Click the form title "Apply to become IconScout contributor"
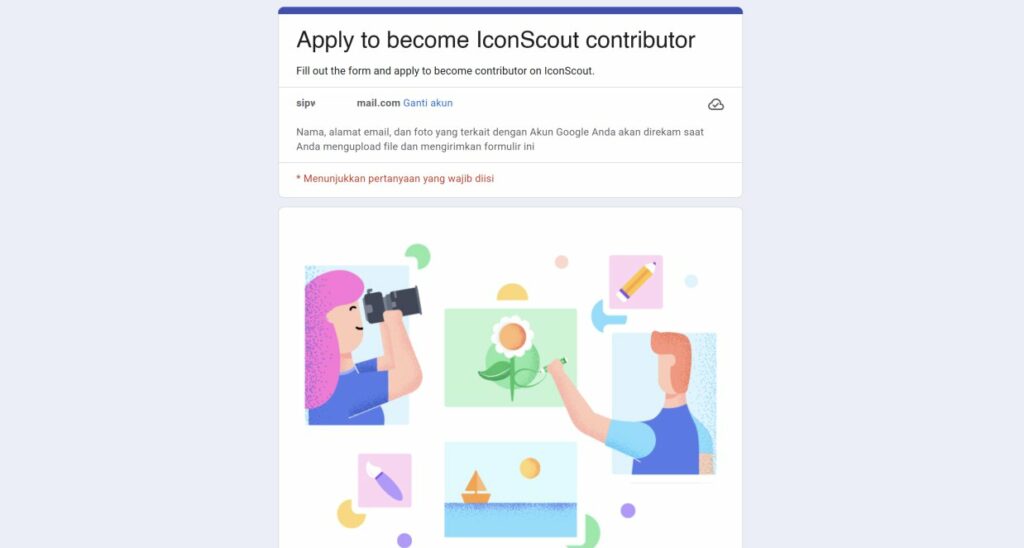 (495, 41)
